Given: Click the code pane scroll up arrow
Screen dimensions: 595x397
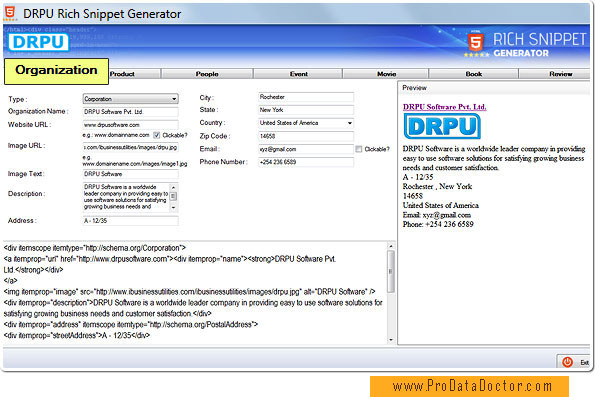Looking at the screenshot, I should (x=391, y=246).
